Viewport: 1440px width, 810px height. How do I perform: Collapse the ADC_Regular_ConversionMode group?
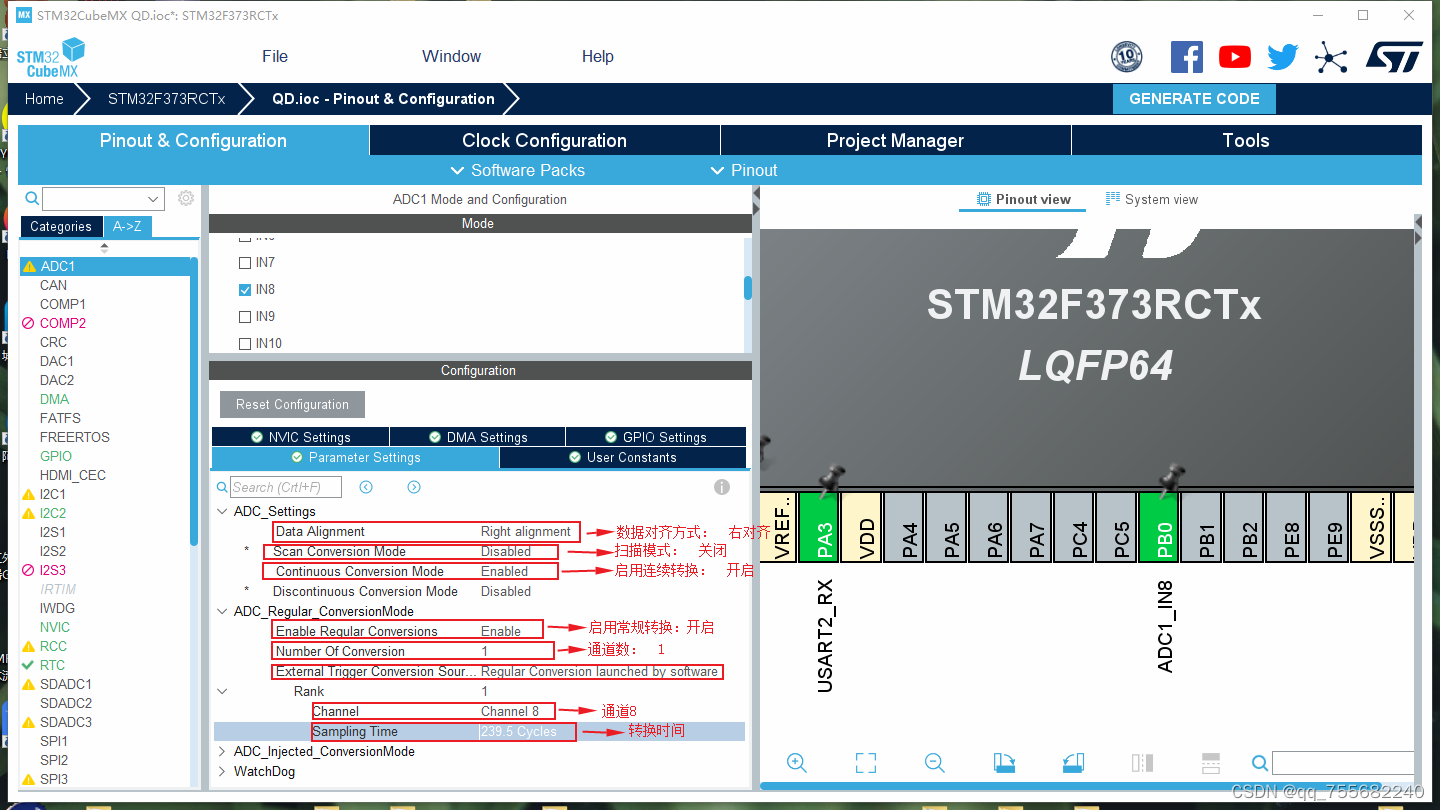(222, 611)
